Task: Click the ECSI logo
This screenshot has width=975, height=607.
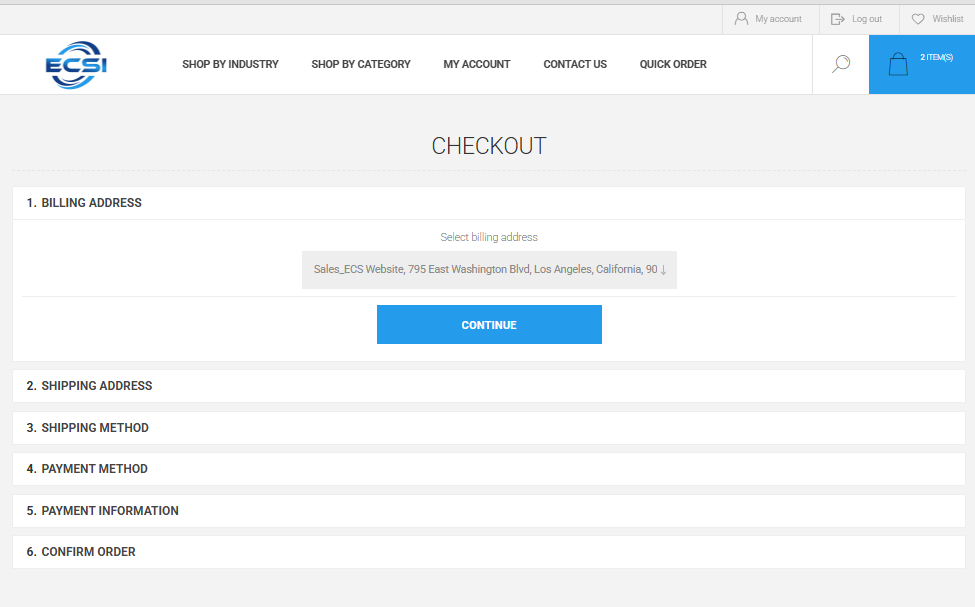Action: click(74, 63)
